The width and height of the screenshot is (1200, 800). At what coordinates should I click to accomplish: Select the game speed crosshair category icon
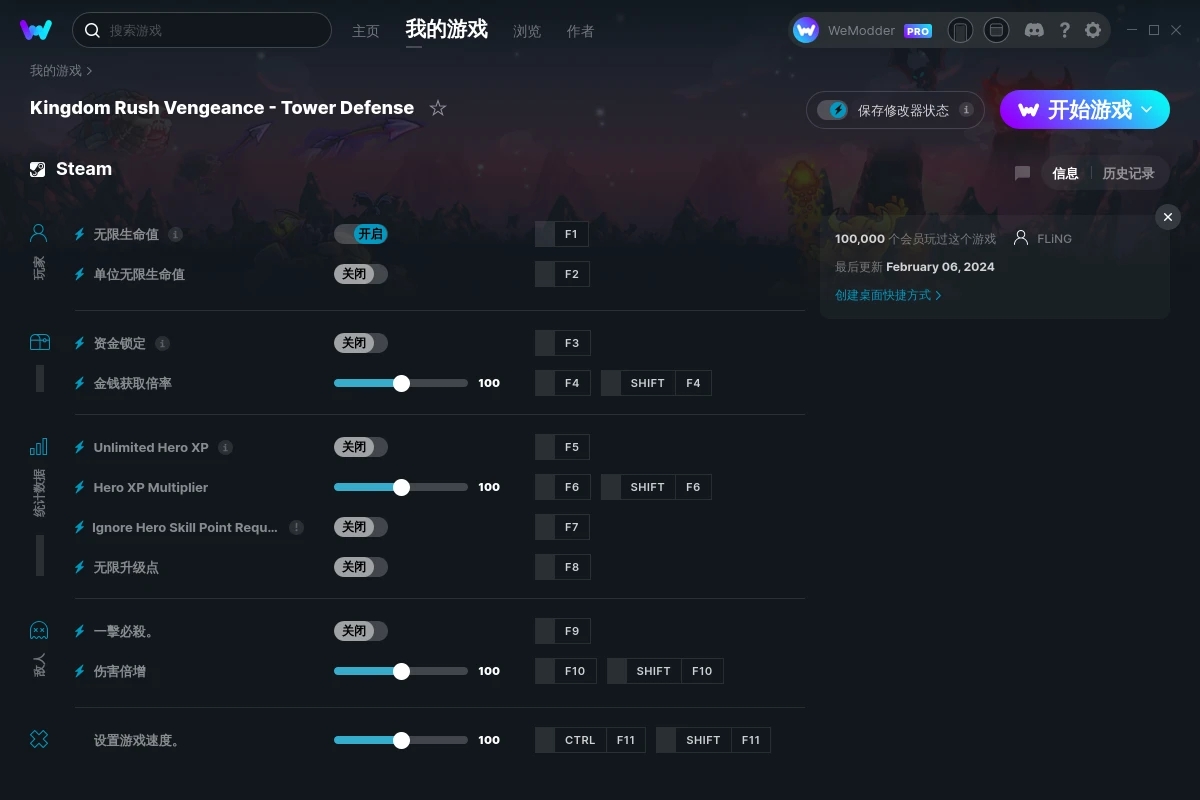point(39,739)
